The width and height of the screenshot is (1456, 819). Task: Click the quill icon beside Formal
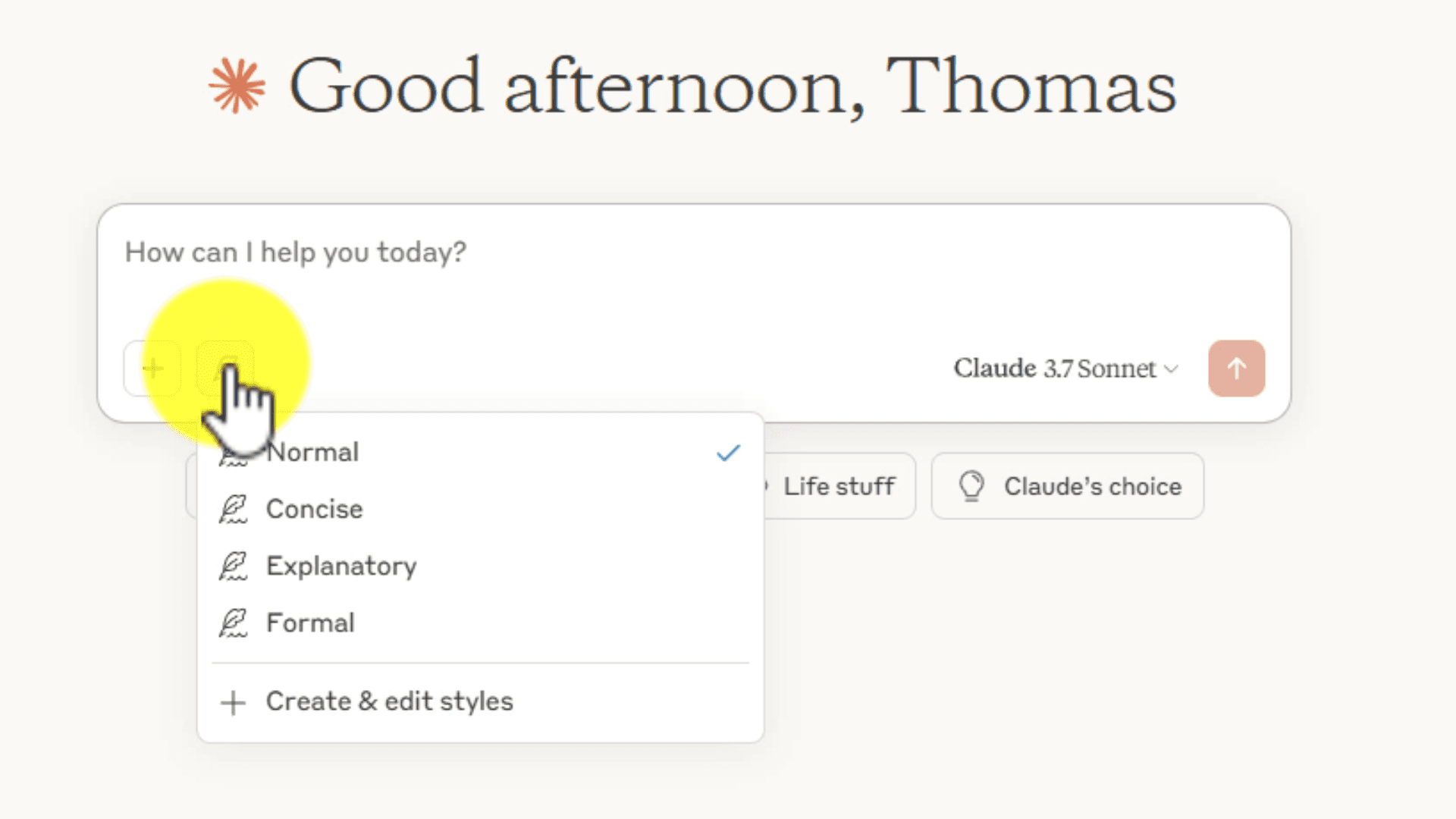coord(234,623)
